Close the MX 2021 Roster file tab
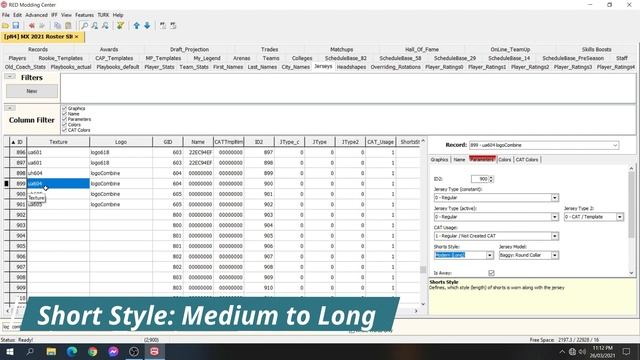Screen dimensions: 640x360 tap(76, 37)
